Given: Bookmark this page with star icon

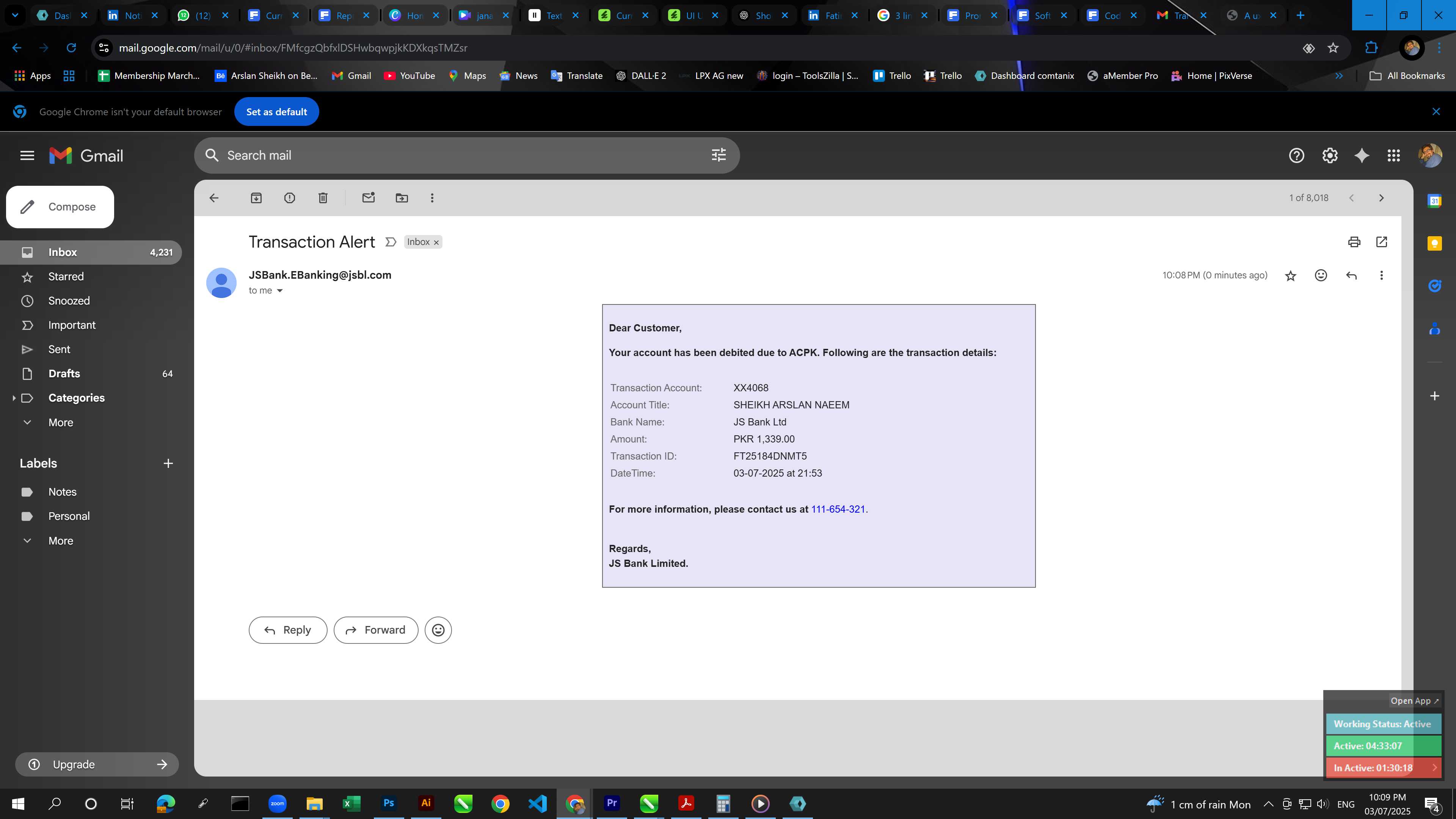Looking at the screenshot, I should 1334,48.
